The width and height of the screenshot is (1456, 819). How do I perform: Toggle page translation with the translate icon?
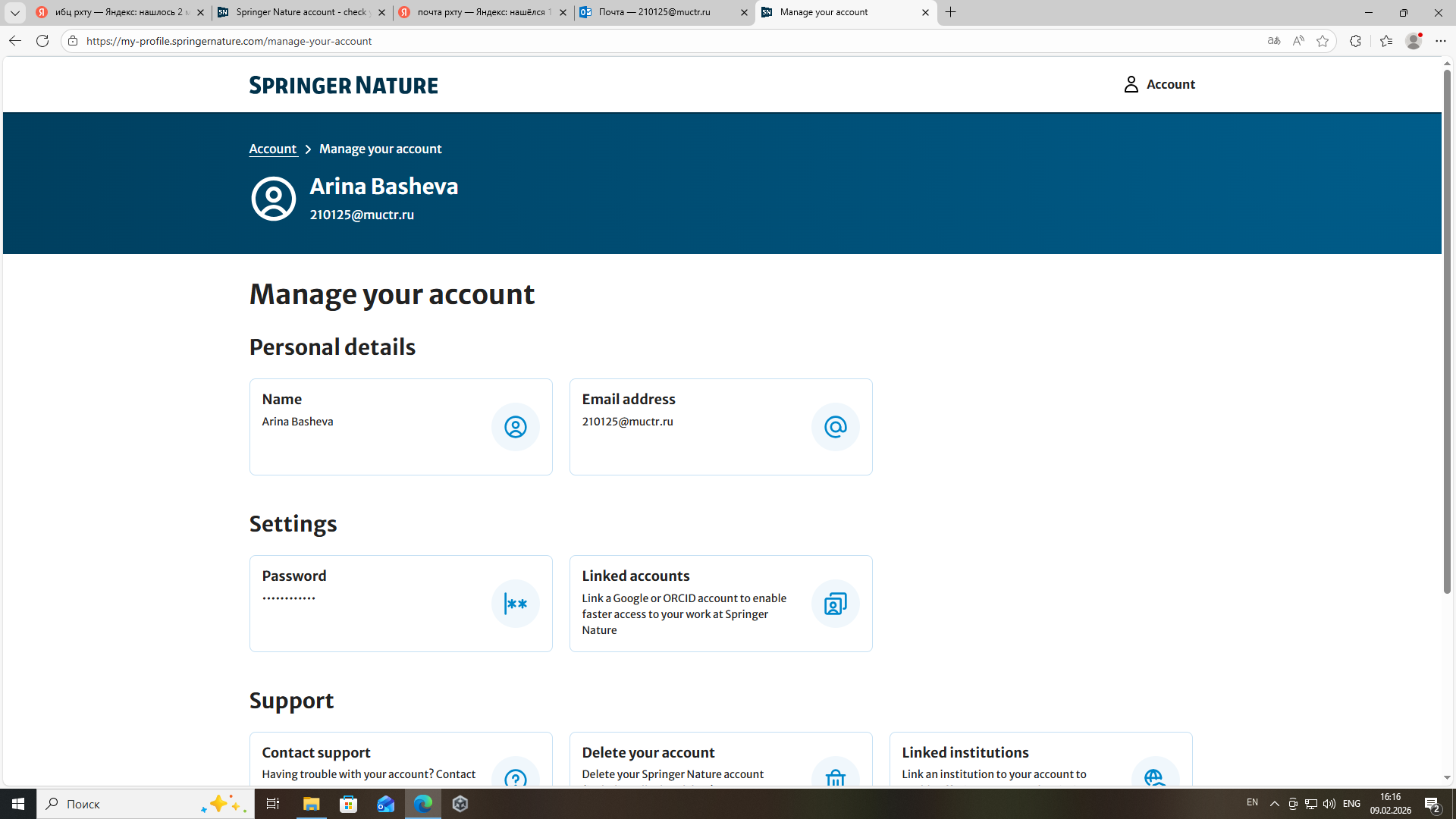click(x=1274, y=41)
